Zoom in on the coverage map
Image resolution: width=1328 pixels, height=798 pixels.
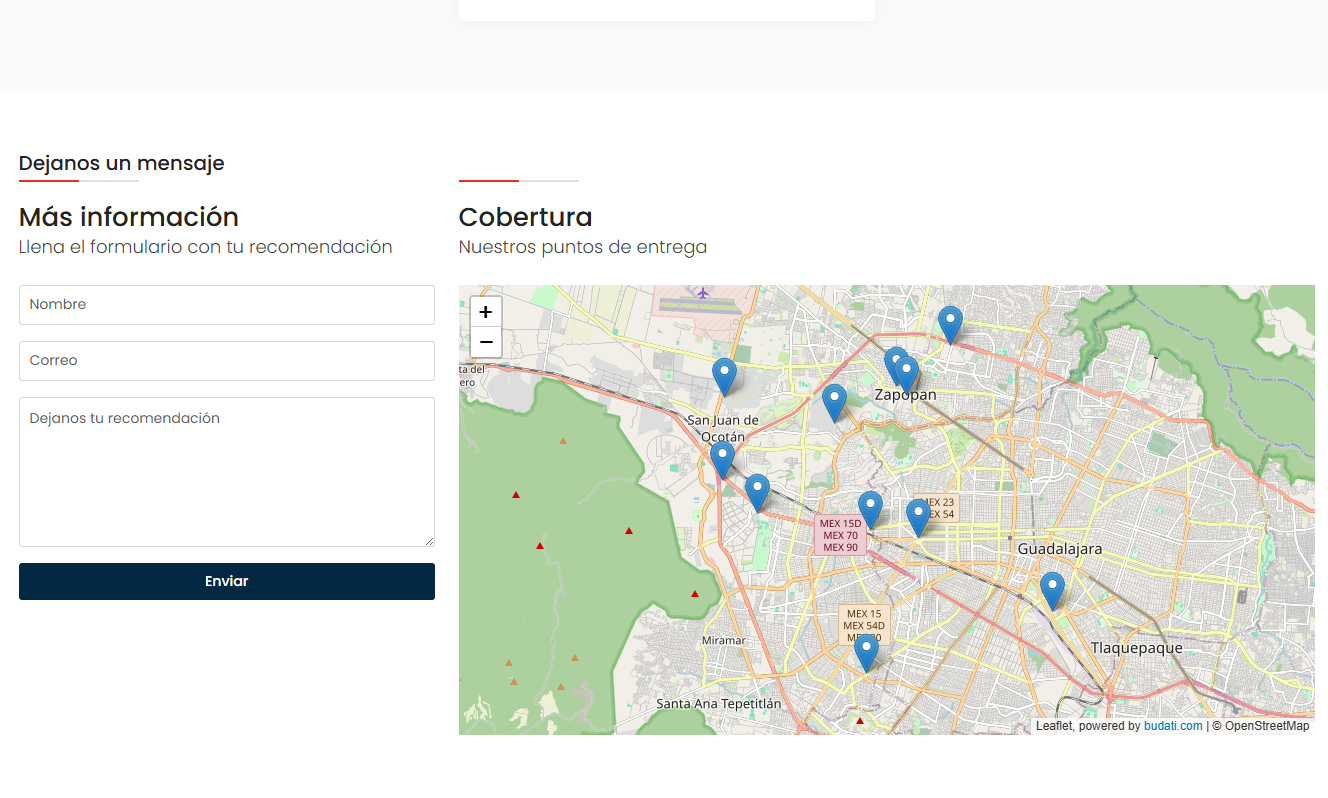pyautogui.click(x=486, y=312)
